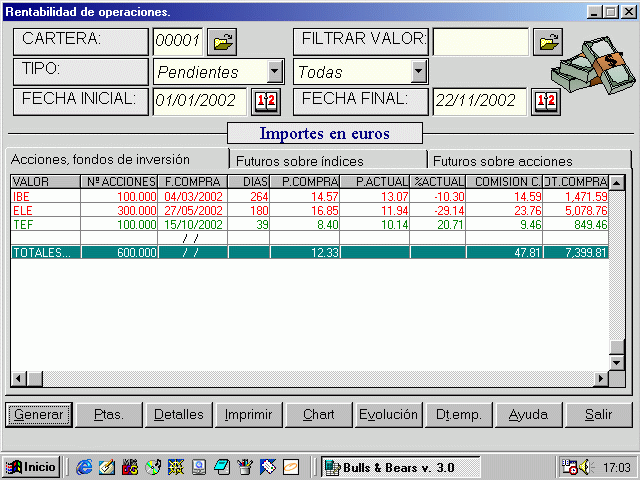Click the FILTRAR VALOR input field
The width and height of the screenshot is (640, 480).
click(480, 42)
